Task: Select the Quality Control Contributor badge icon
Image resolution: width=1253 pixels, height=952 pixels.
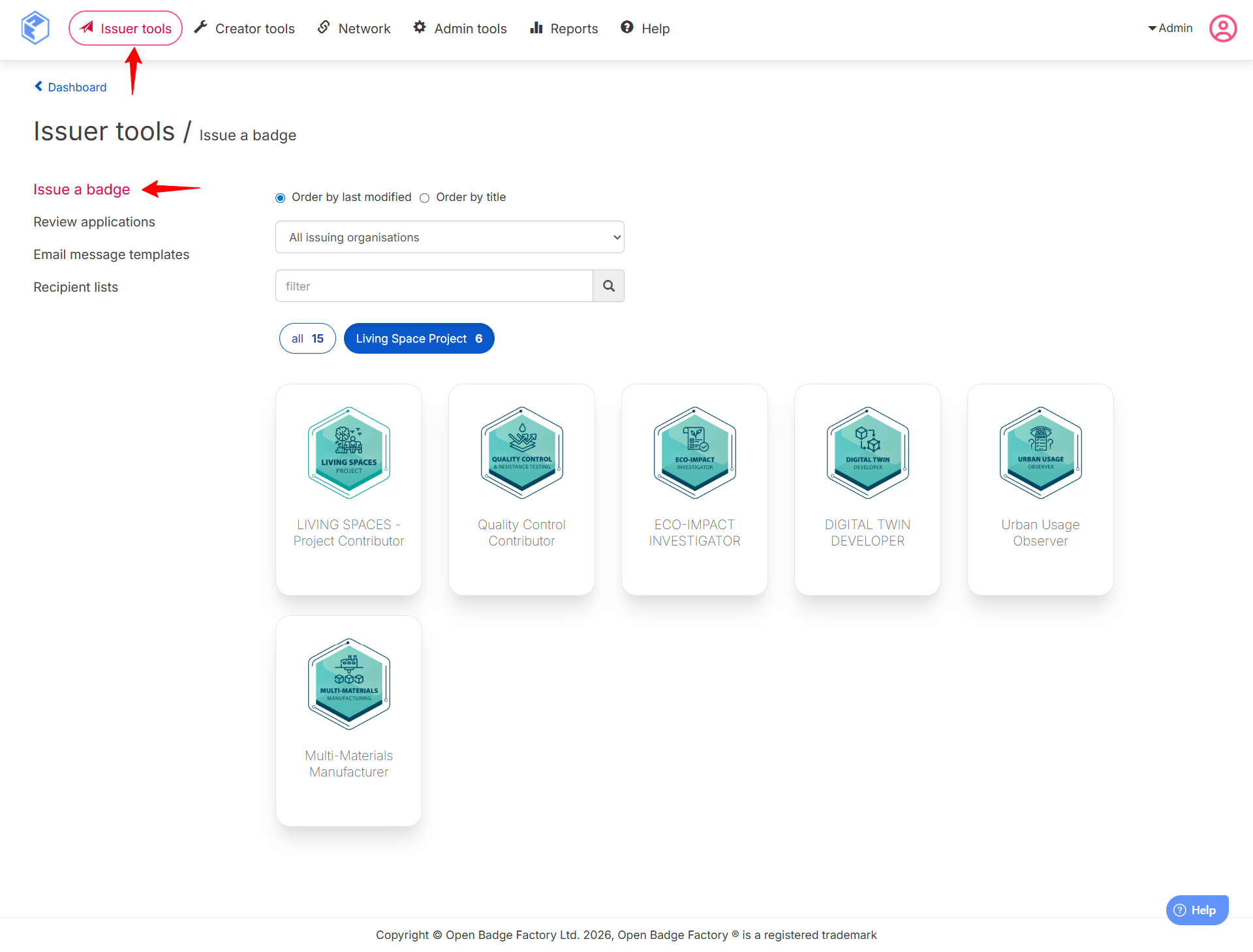Action: point(521,453)
